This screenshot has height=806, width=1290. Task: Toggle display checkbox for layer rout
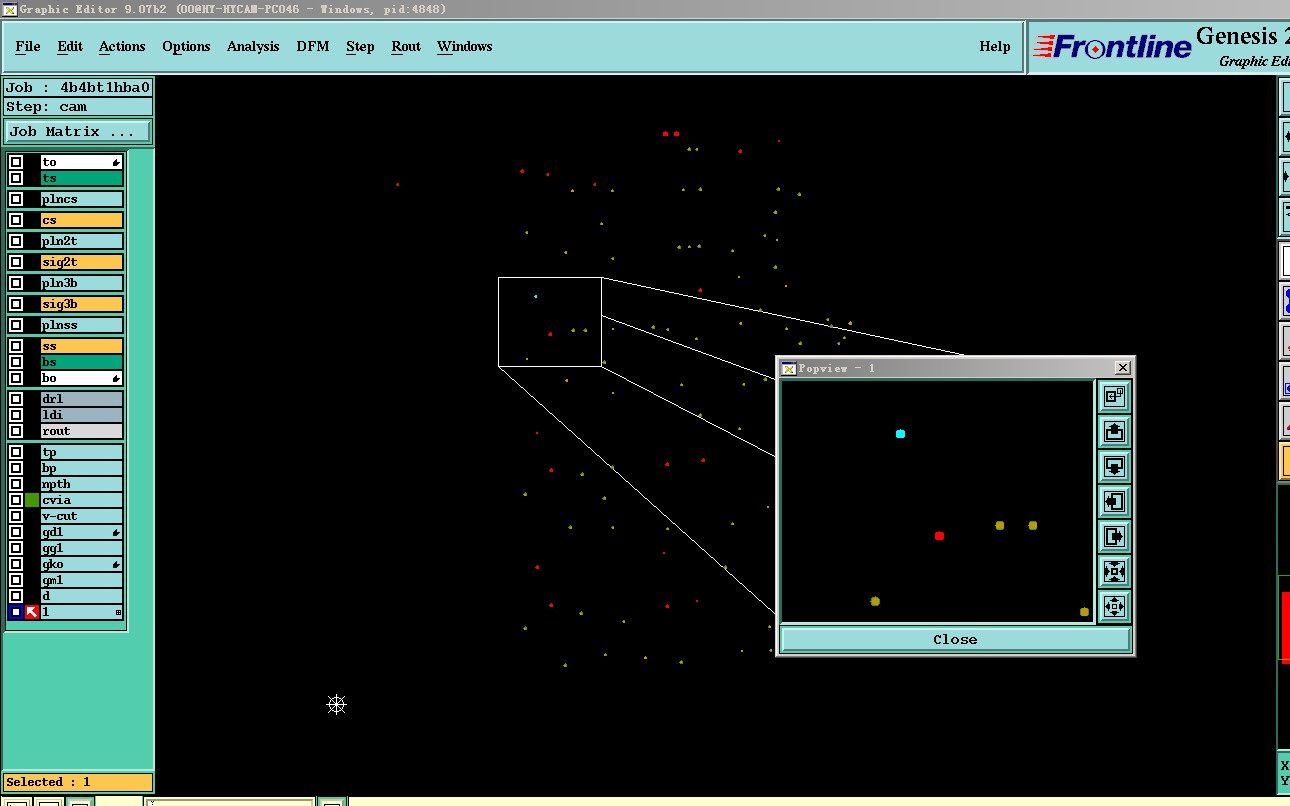[x=16, y=431]
